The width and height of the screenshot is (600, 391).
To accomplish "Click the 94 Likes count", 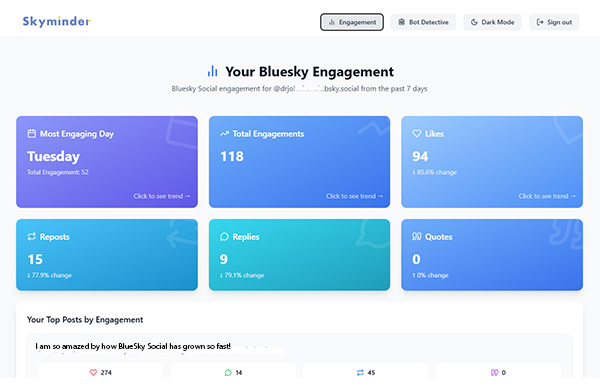I will [x=420, y=156].
